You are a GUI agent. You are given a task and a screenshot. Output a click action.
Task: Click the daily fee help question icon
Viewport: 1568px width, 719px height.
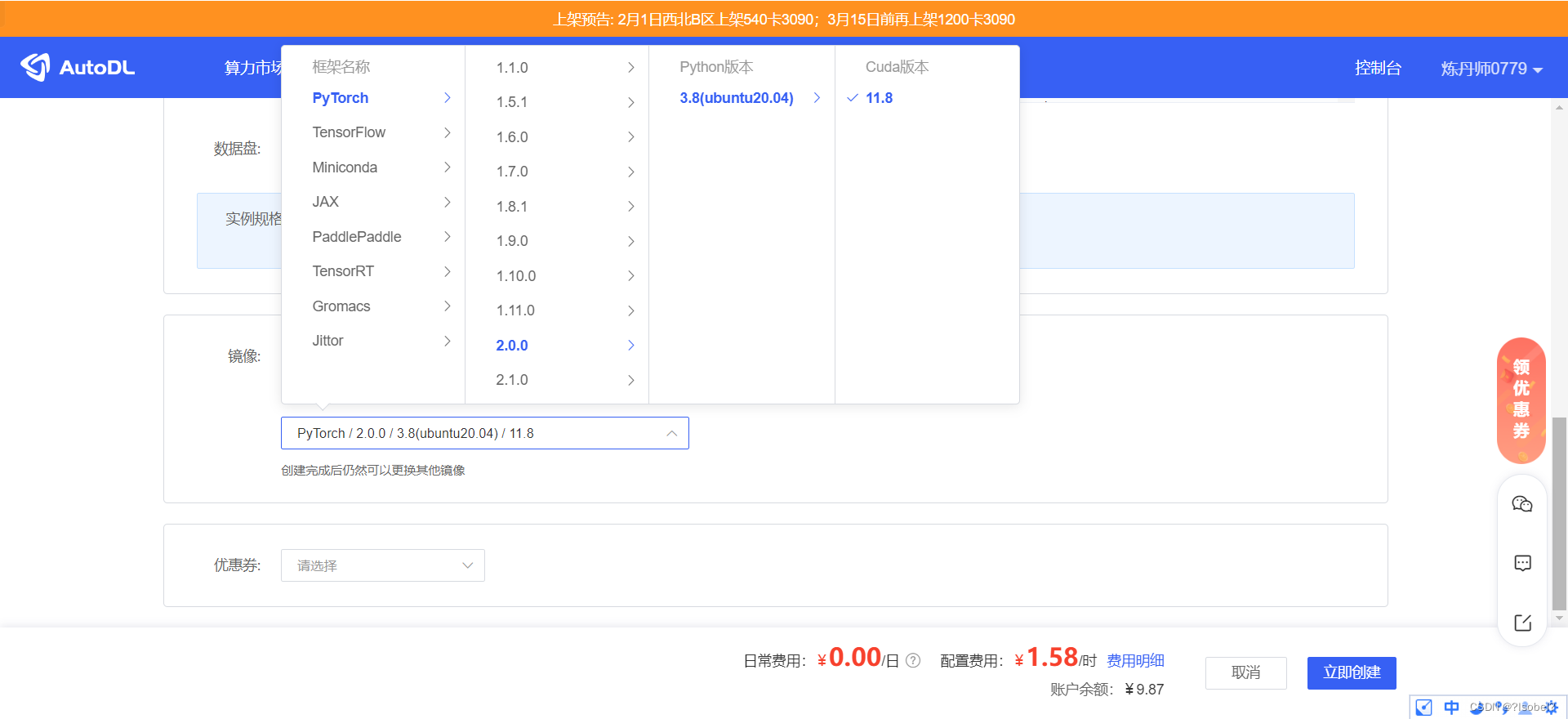click(x=913, y=660)
